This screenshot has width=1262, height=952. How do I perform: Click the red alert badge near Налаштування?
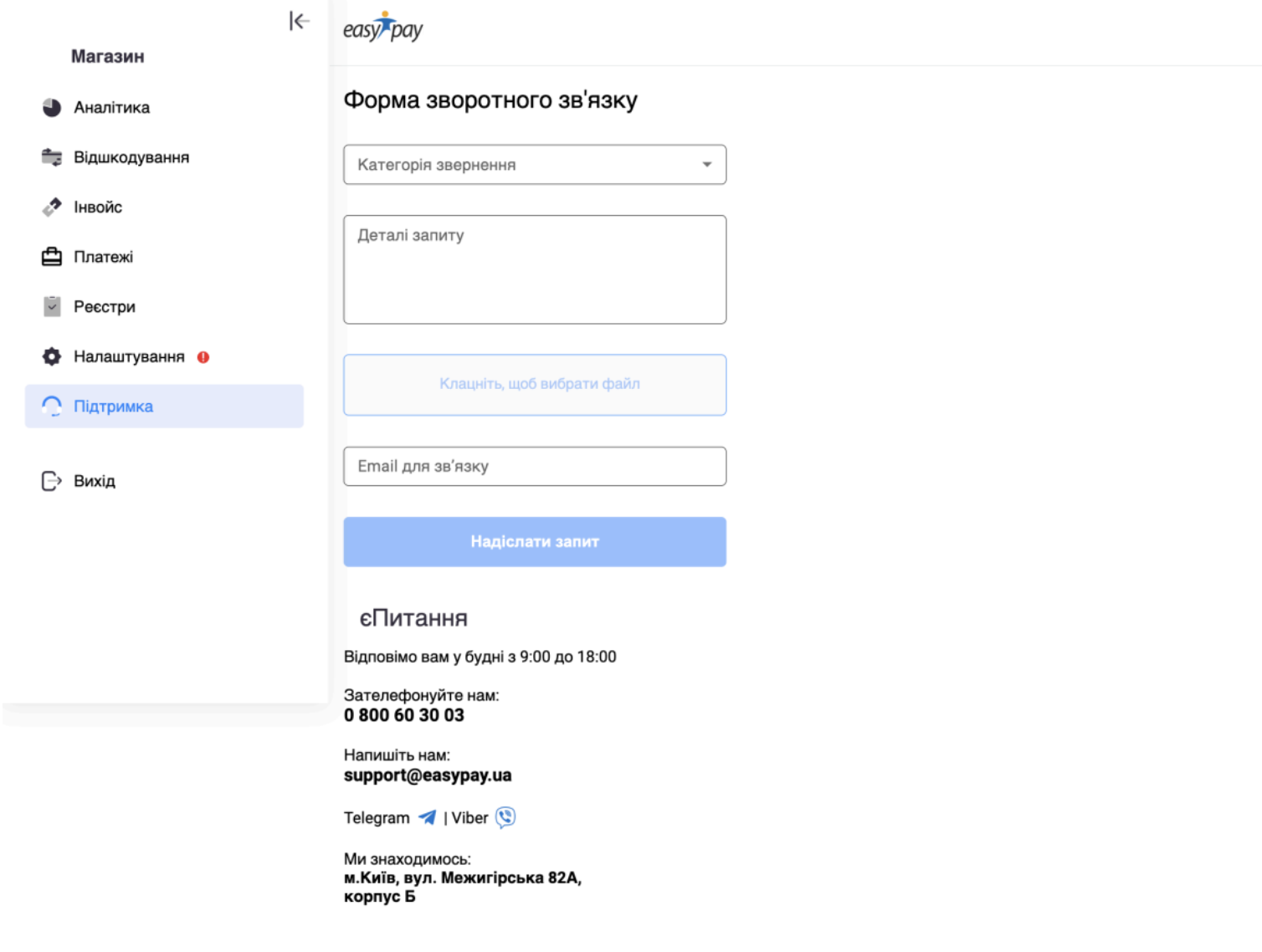click(203, 357)
